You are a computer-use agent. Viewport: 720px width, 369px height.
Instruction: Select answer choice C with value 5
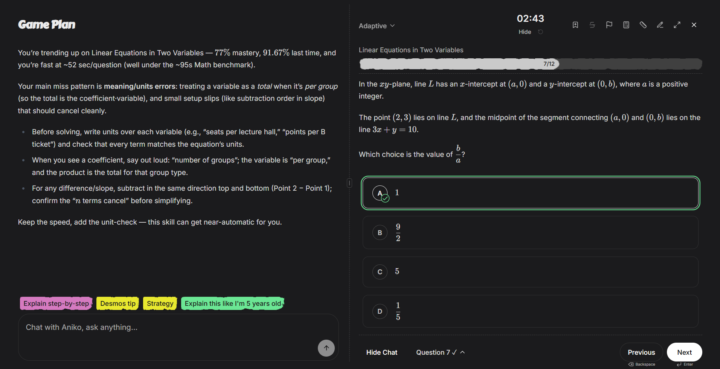point(530,272)
